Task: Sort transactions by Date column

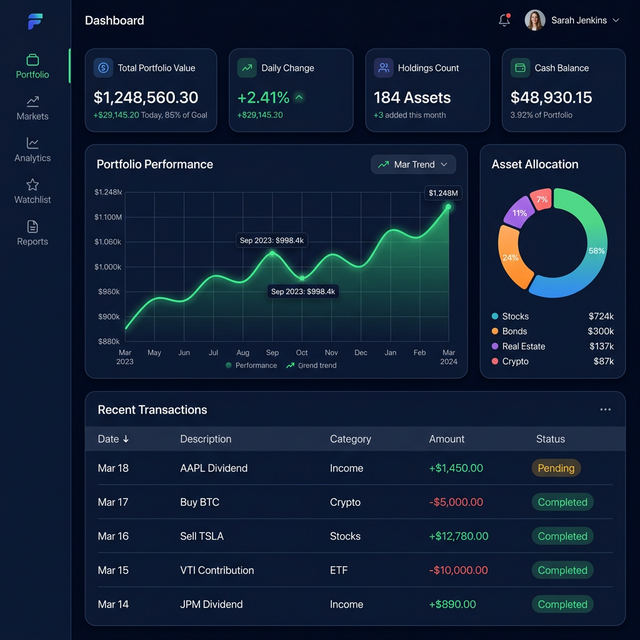Action: point(113,439)
